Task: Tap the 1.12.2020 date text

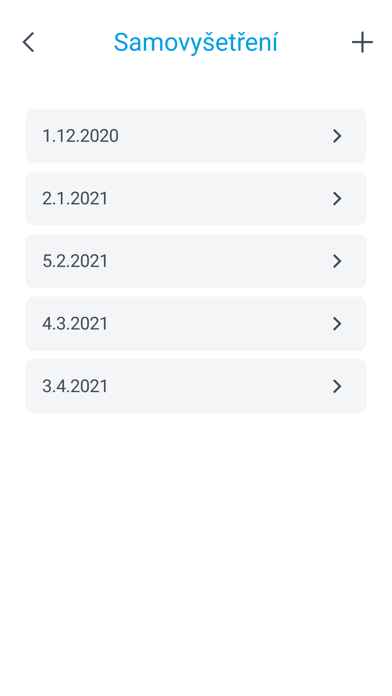Action: [80, 136]
